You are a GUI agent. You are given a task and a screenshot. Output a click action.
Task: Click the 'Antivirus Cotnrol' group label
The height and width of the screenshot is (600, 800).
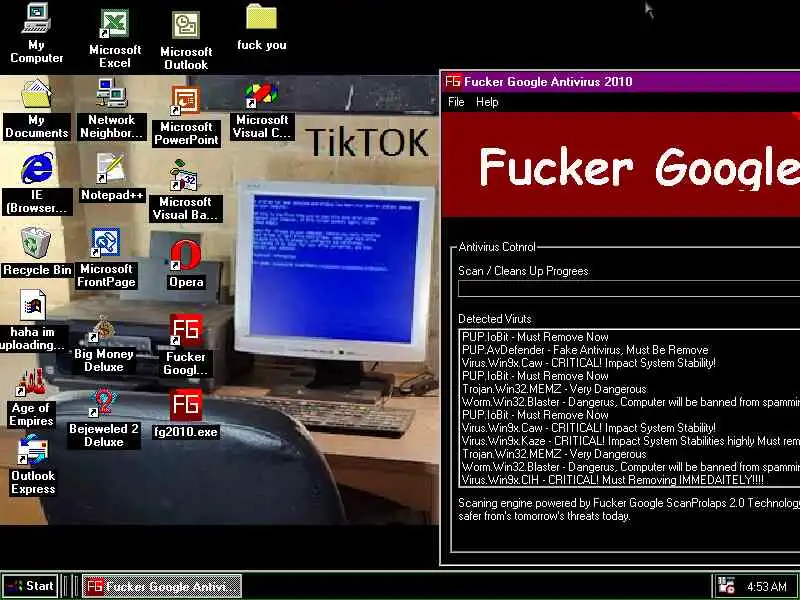[496, 247]
